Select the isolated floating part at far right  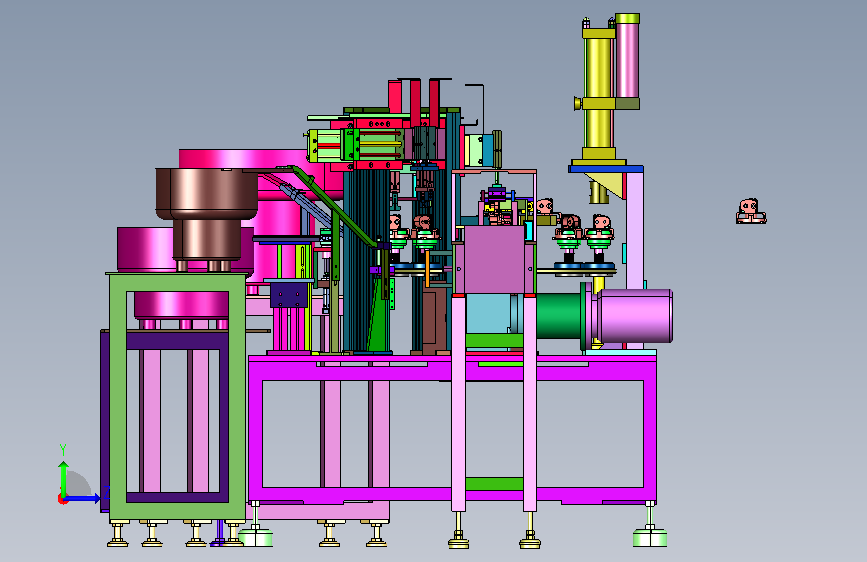click(751, 211)
